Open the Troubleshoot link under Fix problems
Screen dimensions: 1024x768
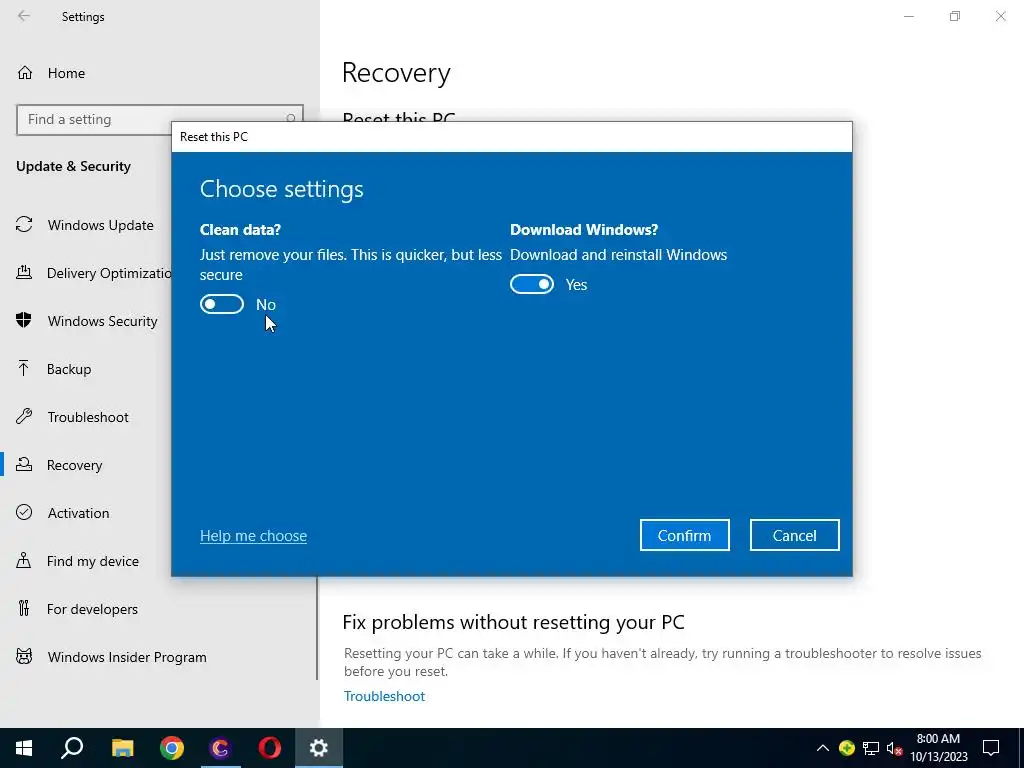[x=384, y=696]
